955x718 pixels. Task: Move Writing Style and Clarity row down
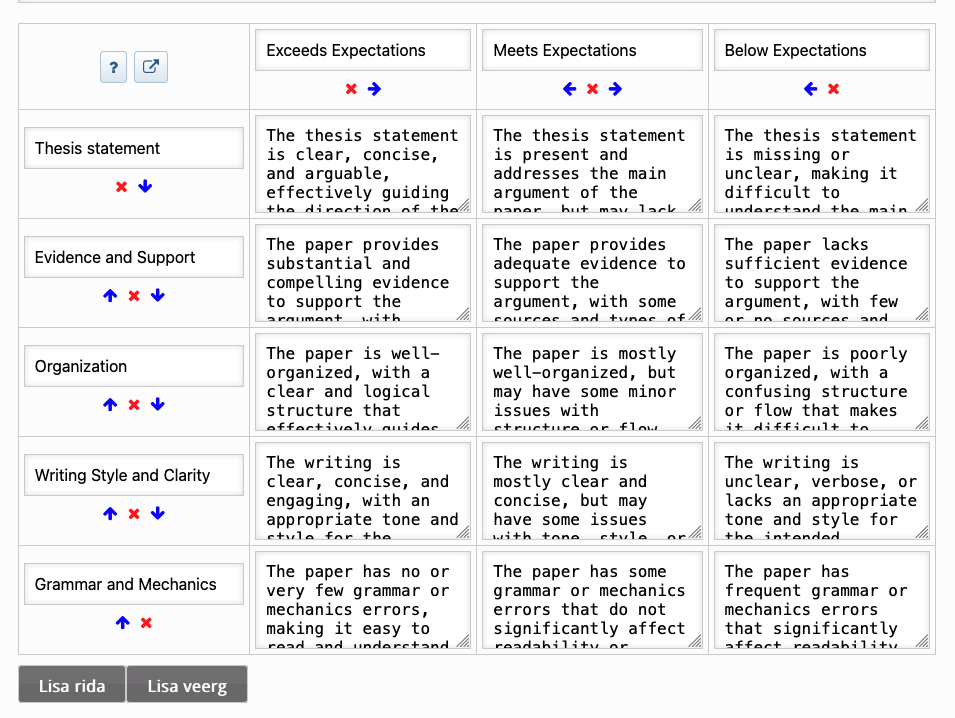click(x=158, y=513)
